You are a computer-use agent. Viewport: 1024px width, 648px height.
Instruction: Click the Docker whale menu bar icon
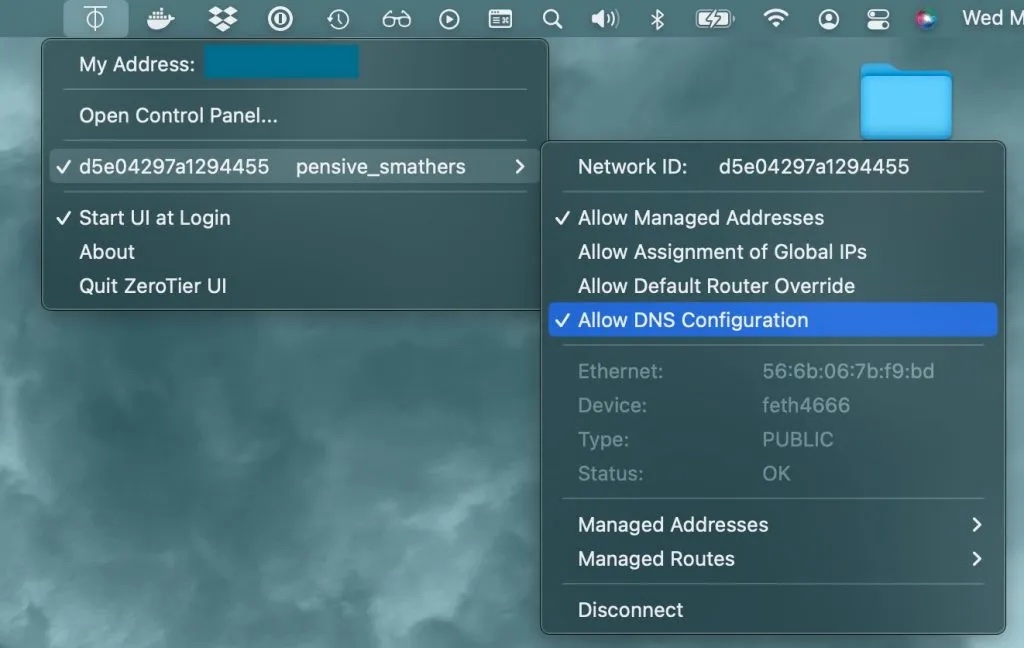(x=161, y=19)
